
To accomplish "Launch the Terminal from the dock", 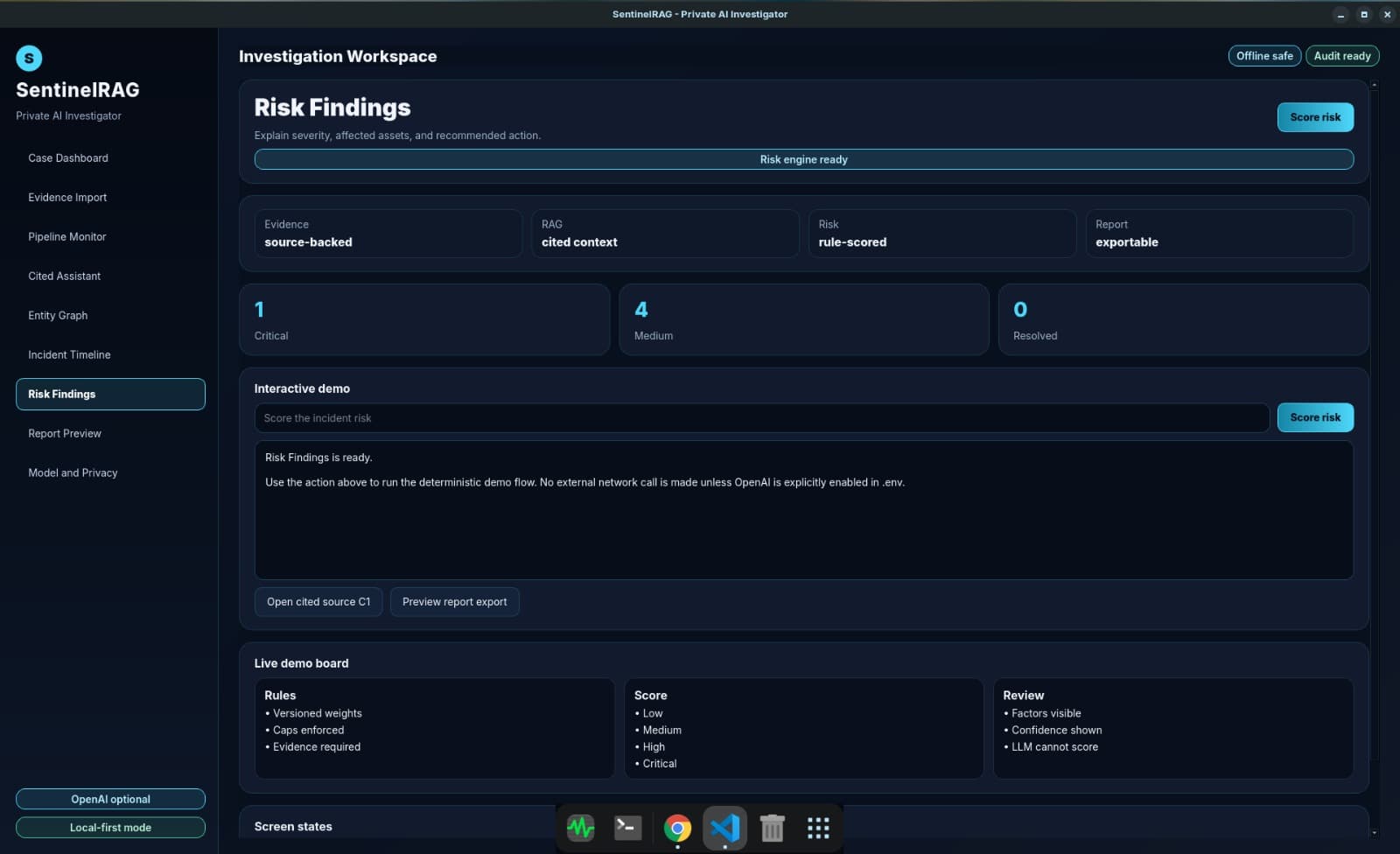I will click(628, 828).
